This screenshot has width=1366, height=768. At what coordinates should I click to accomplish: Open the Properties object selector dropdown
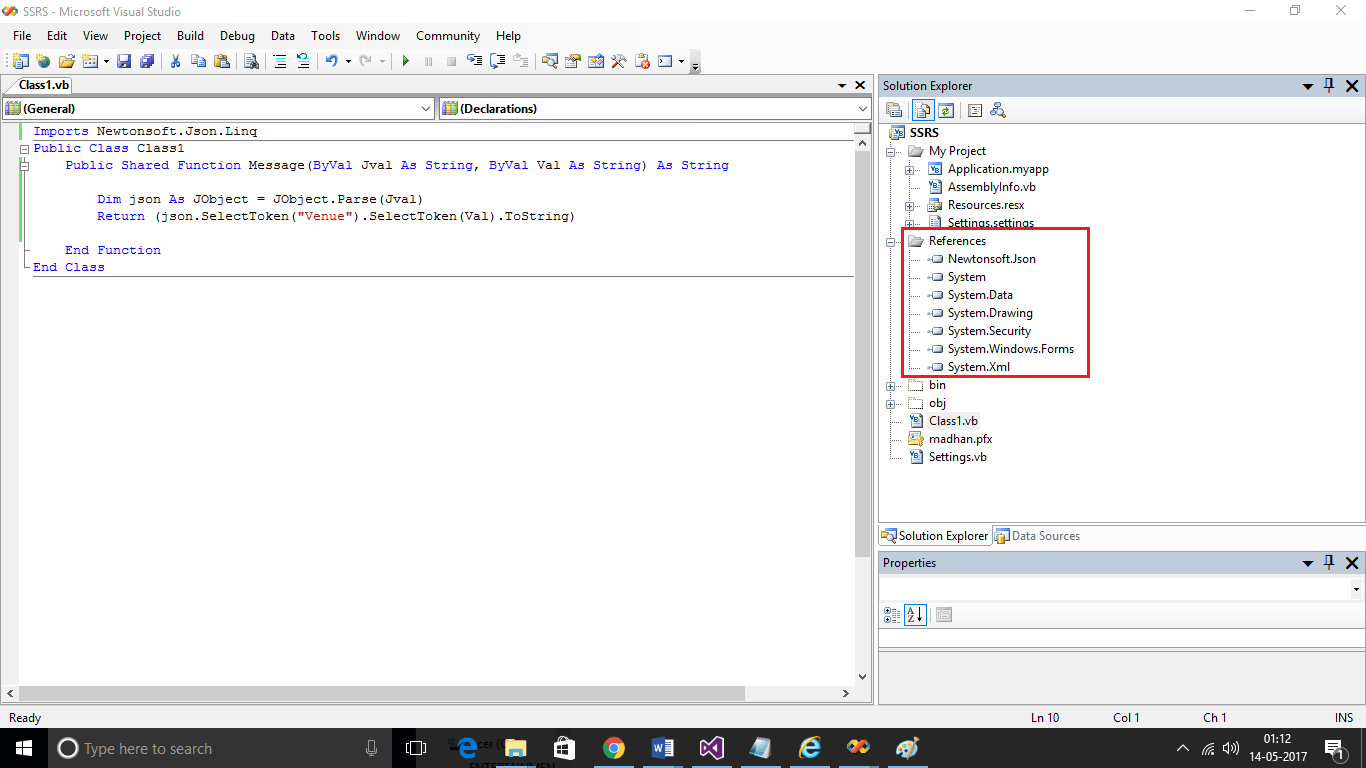point(1357,590)
